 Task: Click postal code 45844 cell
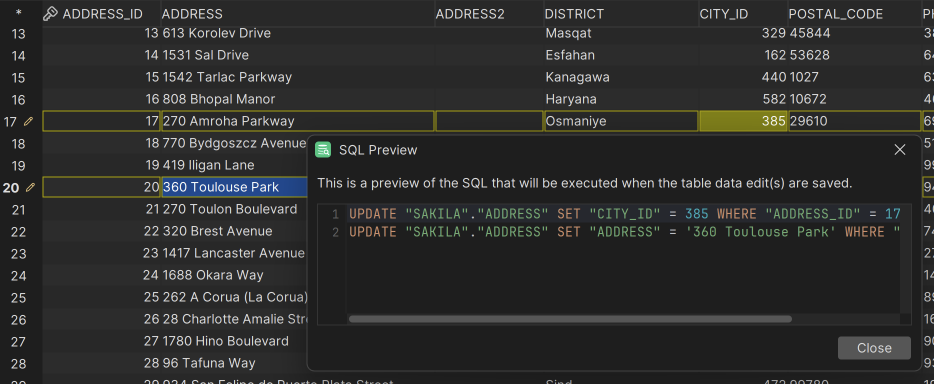click(x=854, y=33)
